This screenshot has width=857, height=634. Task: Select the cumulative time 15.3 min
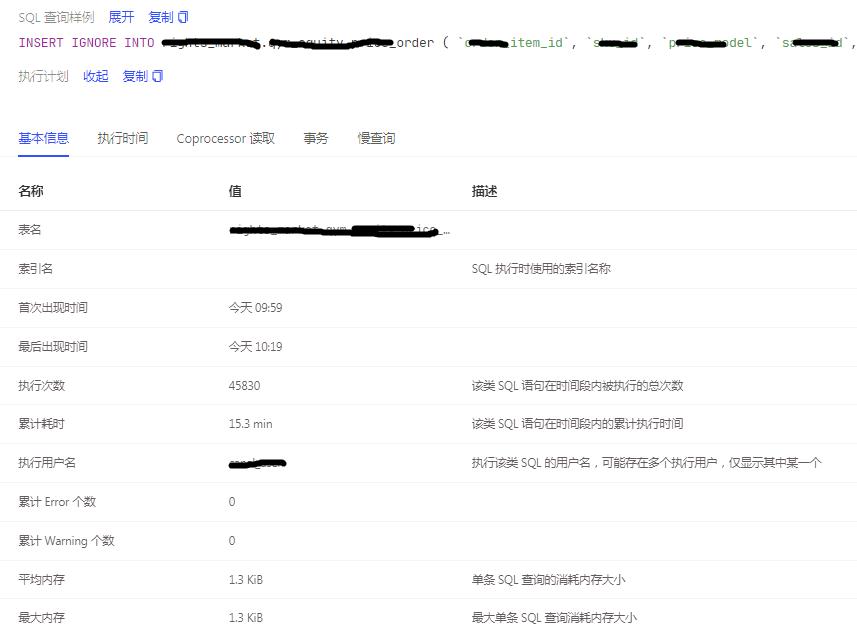(x=250, y=424)
